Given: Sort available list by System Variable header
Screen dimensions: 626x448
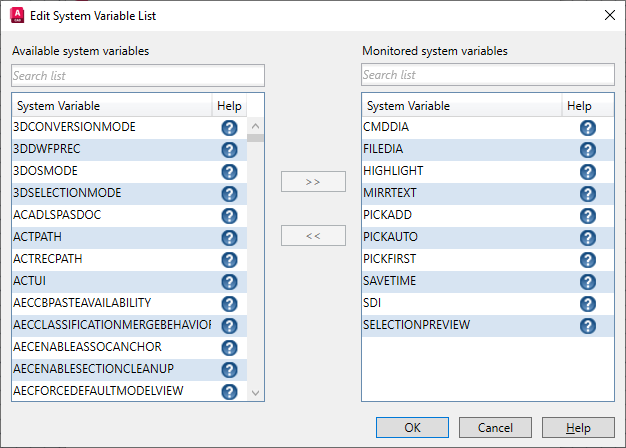Looking at the screenshot, I should [110, 106].
